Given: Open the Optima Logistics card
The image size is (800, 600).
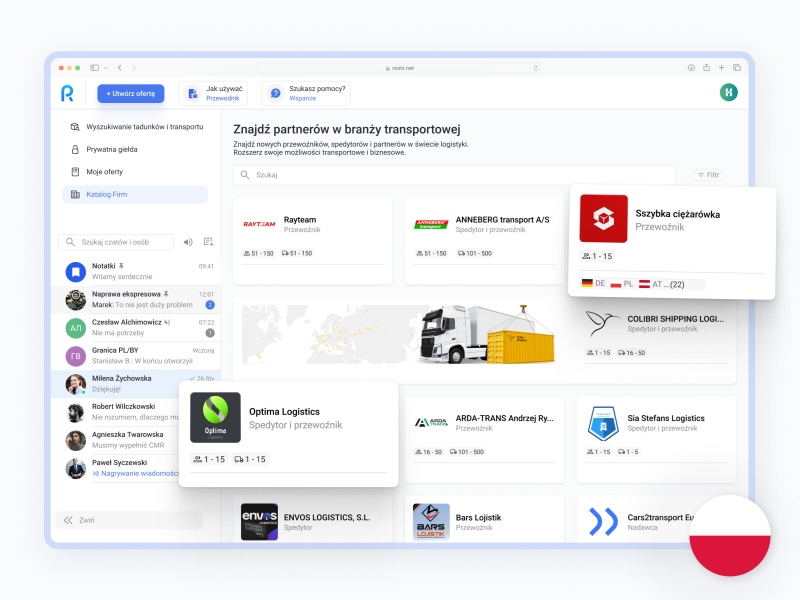Looking at the screenshot, I should point(289,434).
